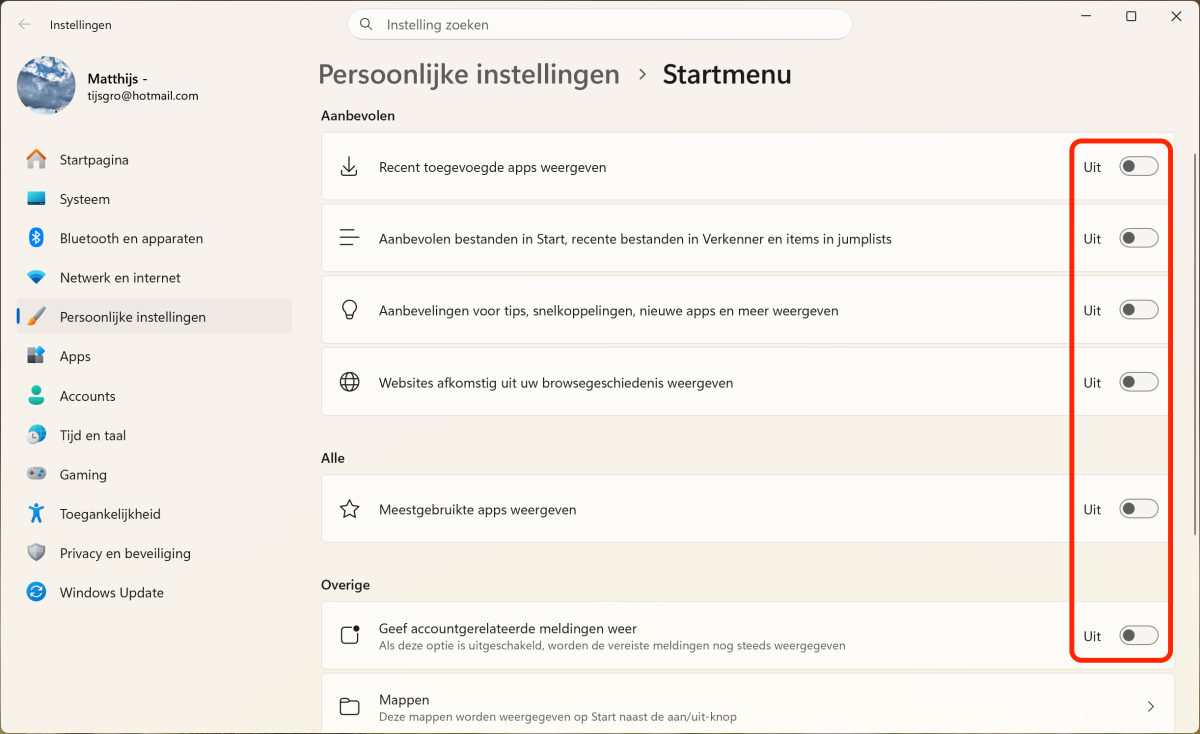Click the Bluetooth en apparaten icon
Viewport: 1200px width, 734px height.
[36, 238]
